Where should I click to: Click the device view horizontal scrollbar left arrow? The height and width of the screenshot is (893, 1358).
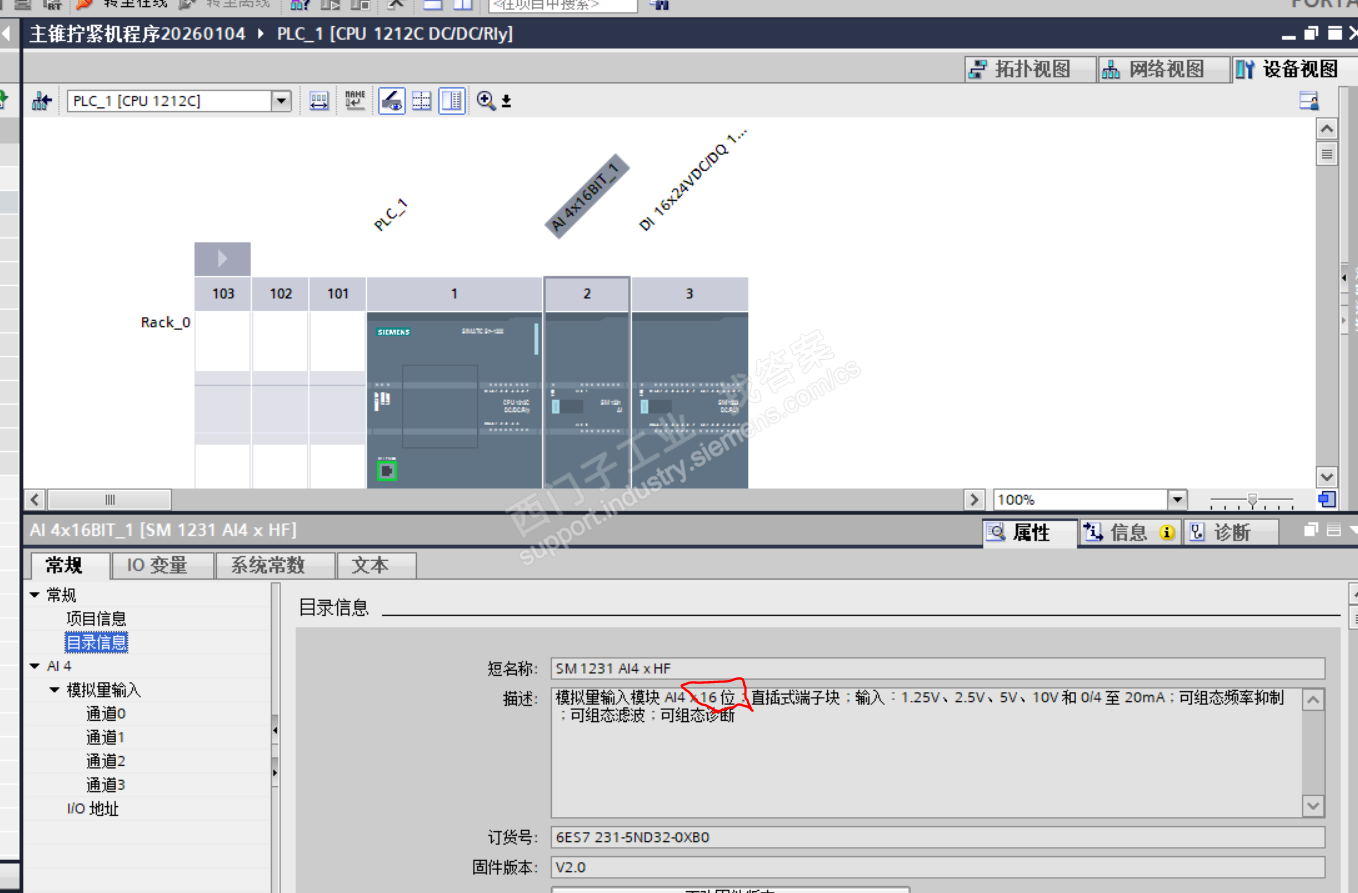tap(35, 500)
